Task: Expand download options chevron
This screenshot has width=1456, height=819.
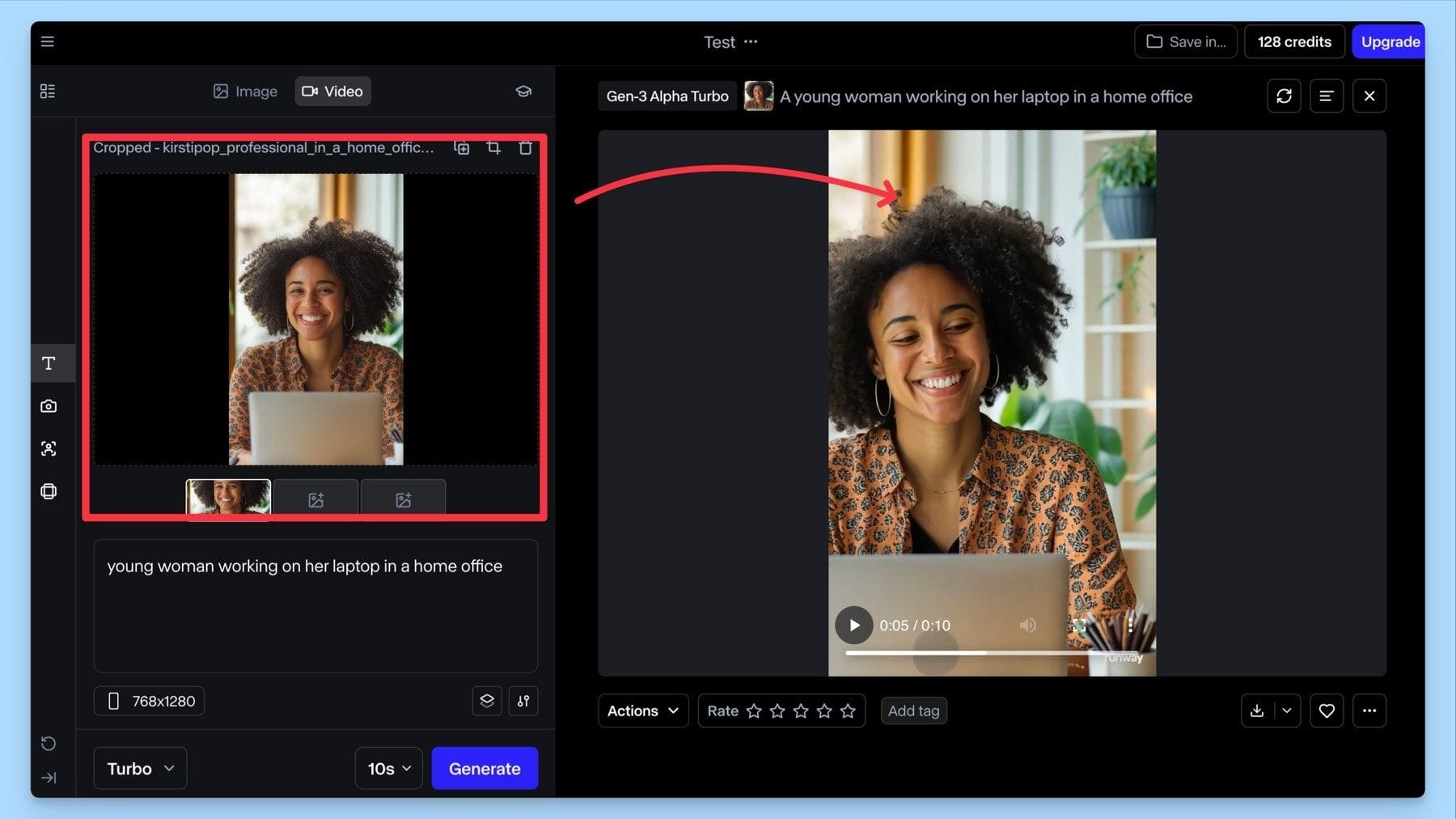Action: pyautogui.click(x=1287, y=711)
